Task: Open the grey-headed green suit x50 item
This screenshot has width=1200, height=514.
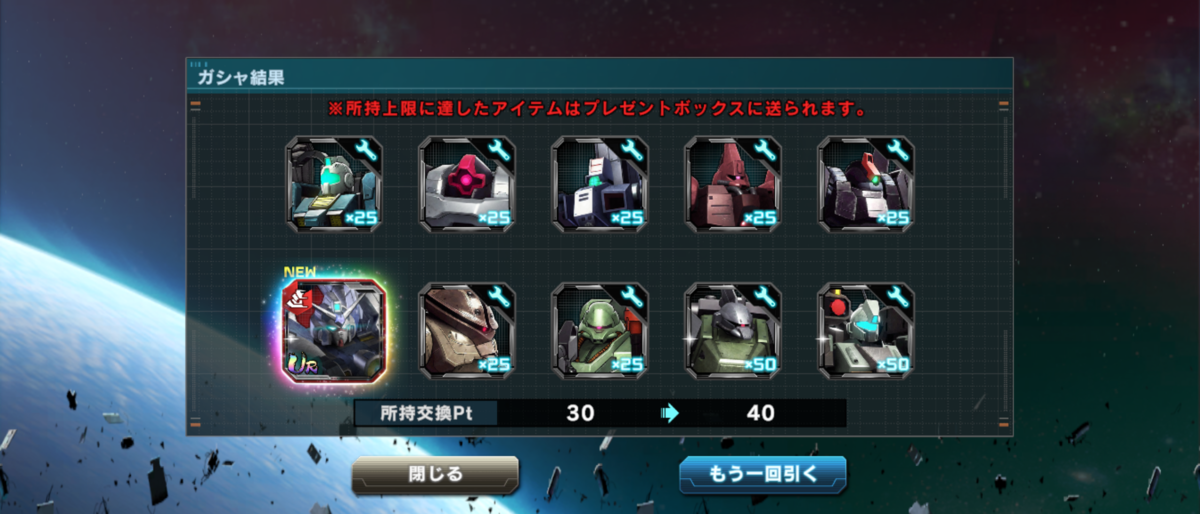Action: tap(733, 331)
